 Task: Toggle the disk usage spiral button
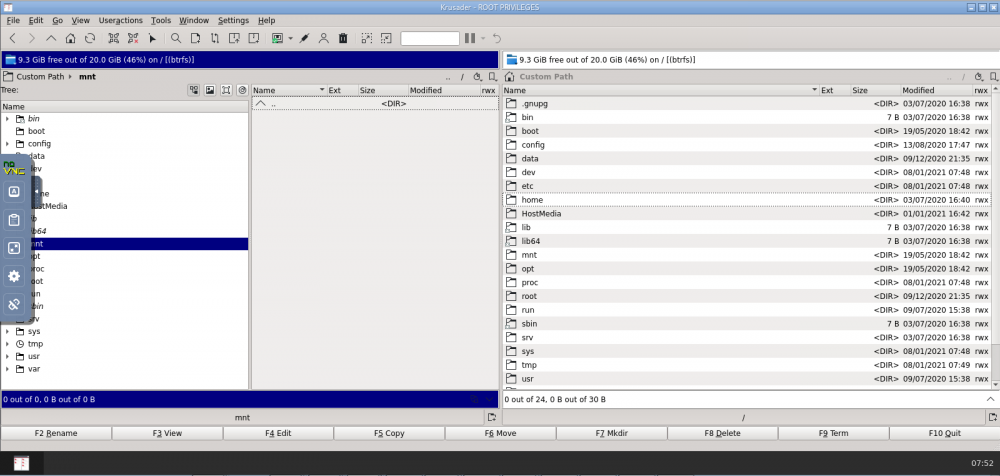coord(242,91)
